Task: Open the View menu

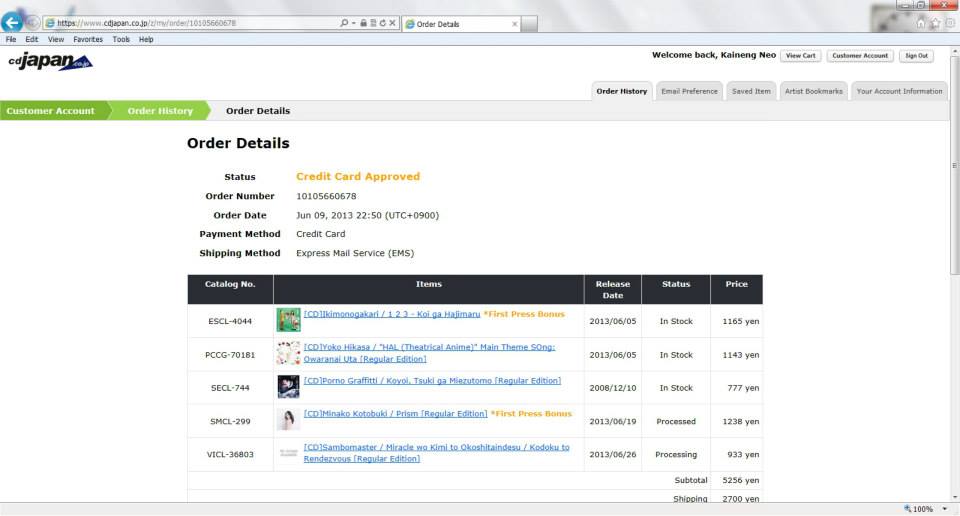Action: [x=56, y=39]
